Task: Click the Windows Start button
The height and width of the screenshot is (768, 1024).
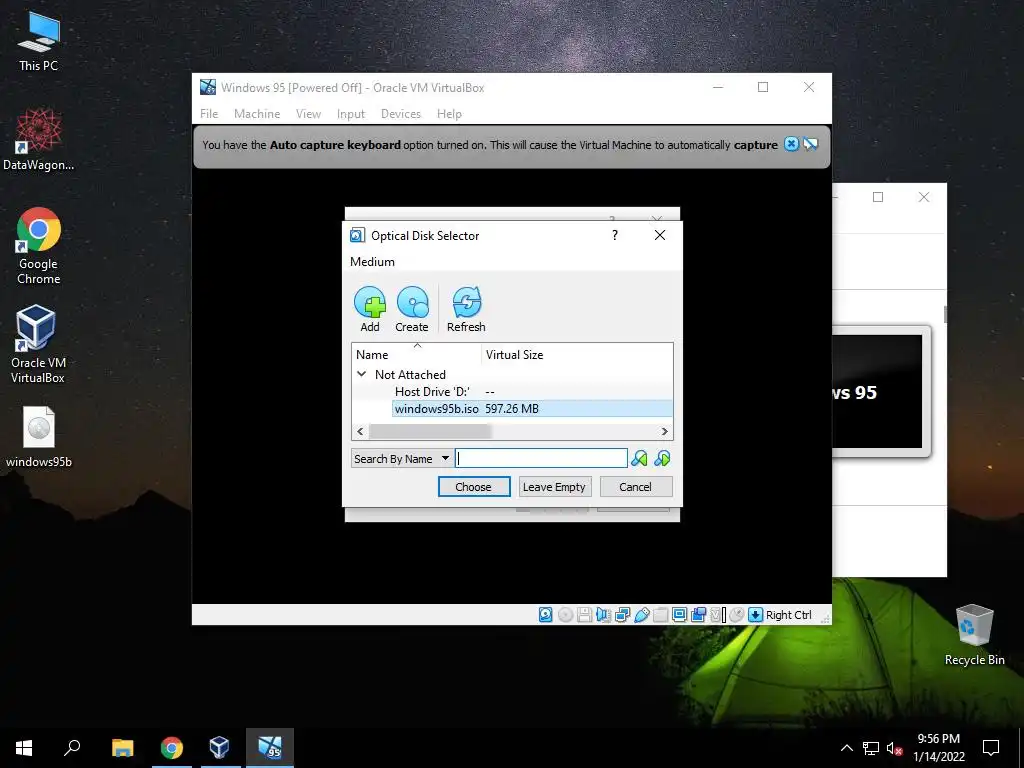Action: tap(24, 748)
